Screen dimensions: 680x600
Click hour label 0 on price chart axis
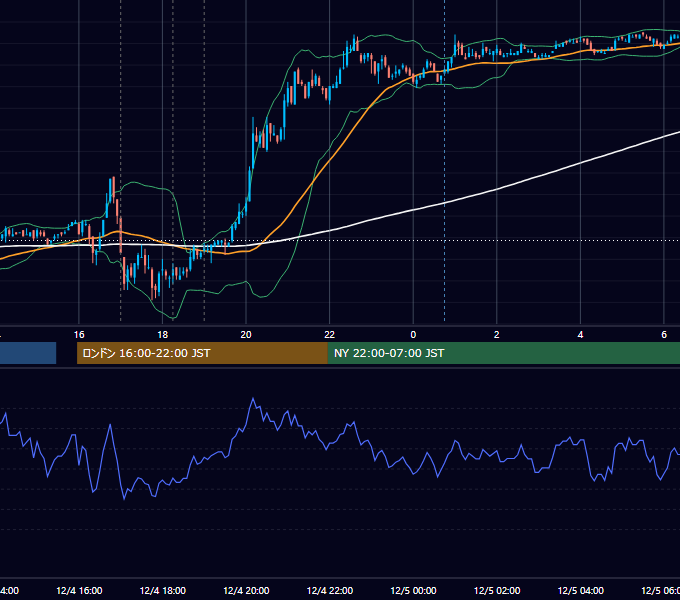(x=413, y=335)
